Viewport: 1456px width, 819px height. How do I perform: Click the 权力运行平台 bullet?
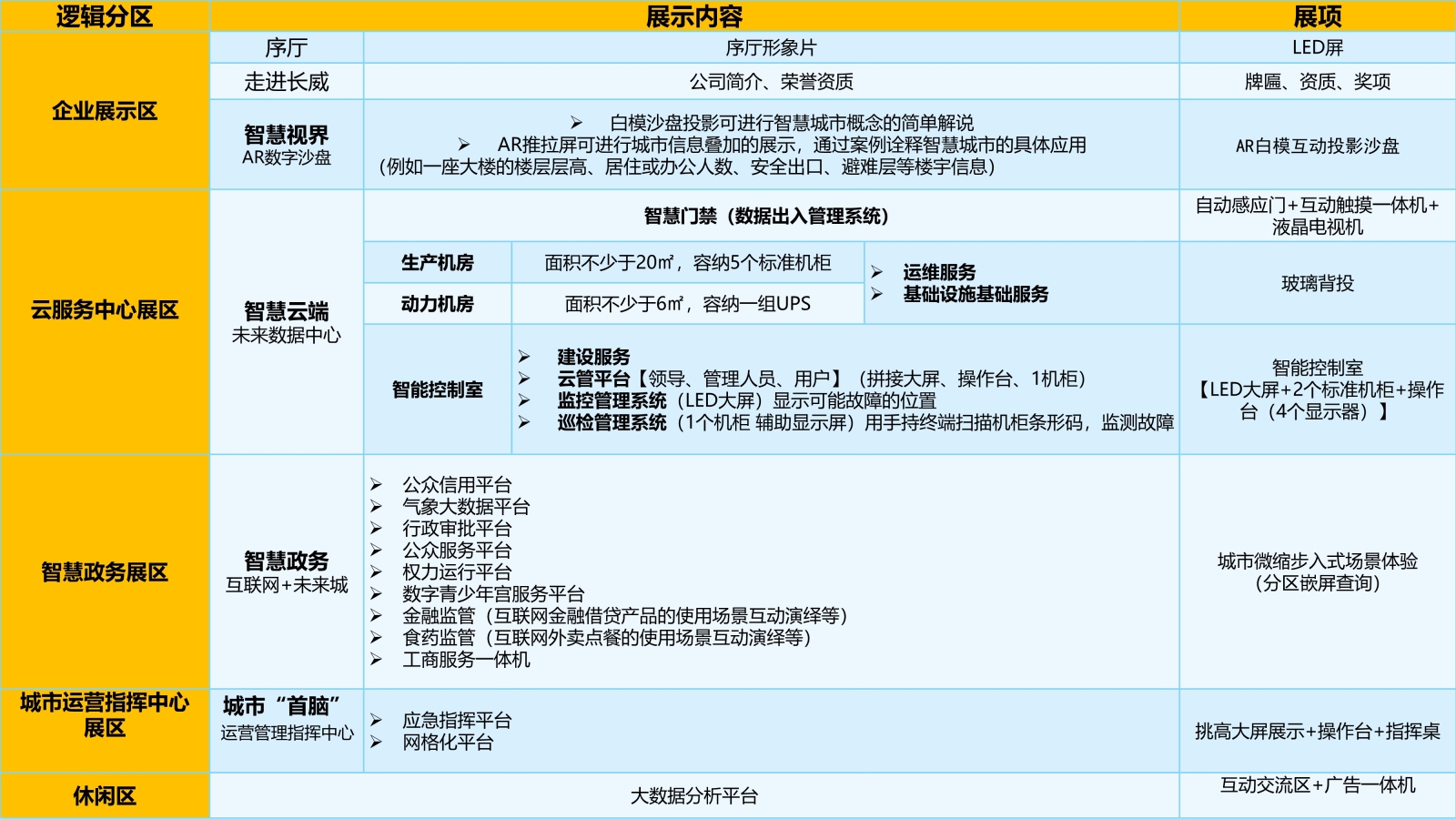441,572
